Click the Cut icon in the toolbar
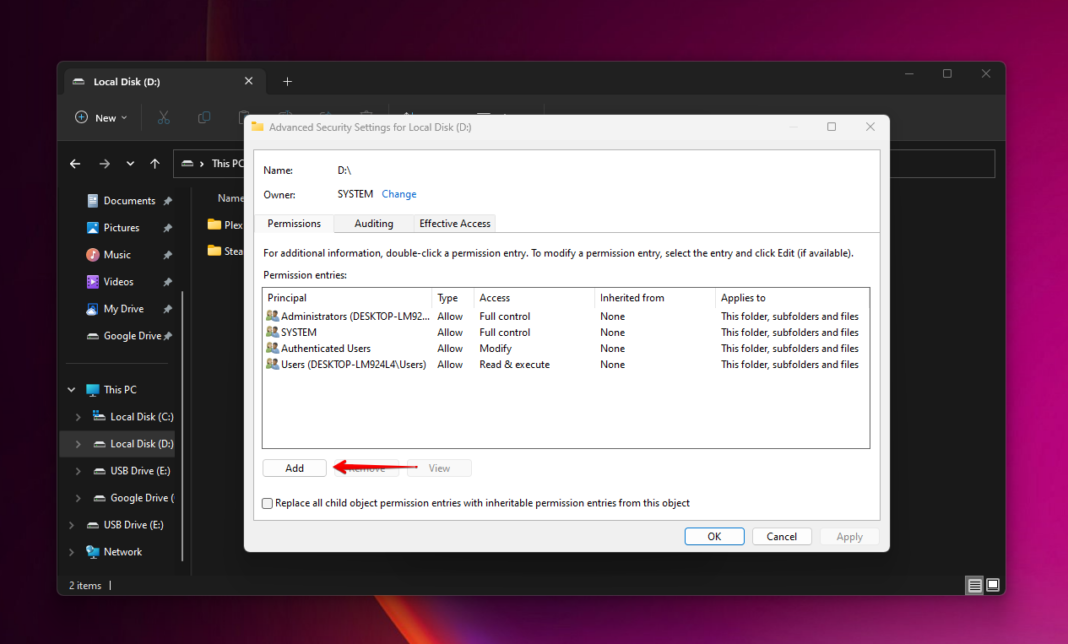This screenshot has height=644, width=1068. point(163,117)
